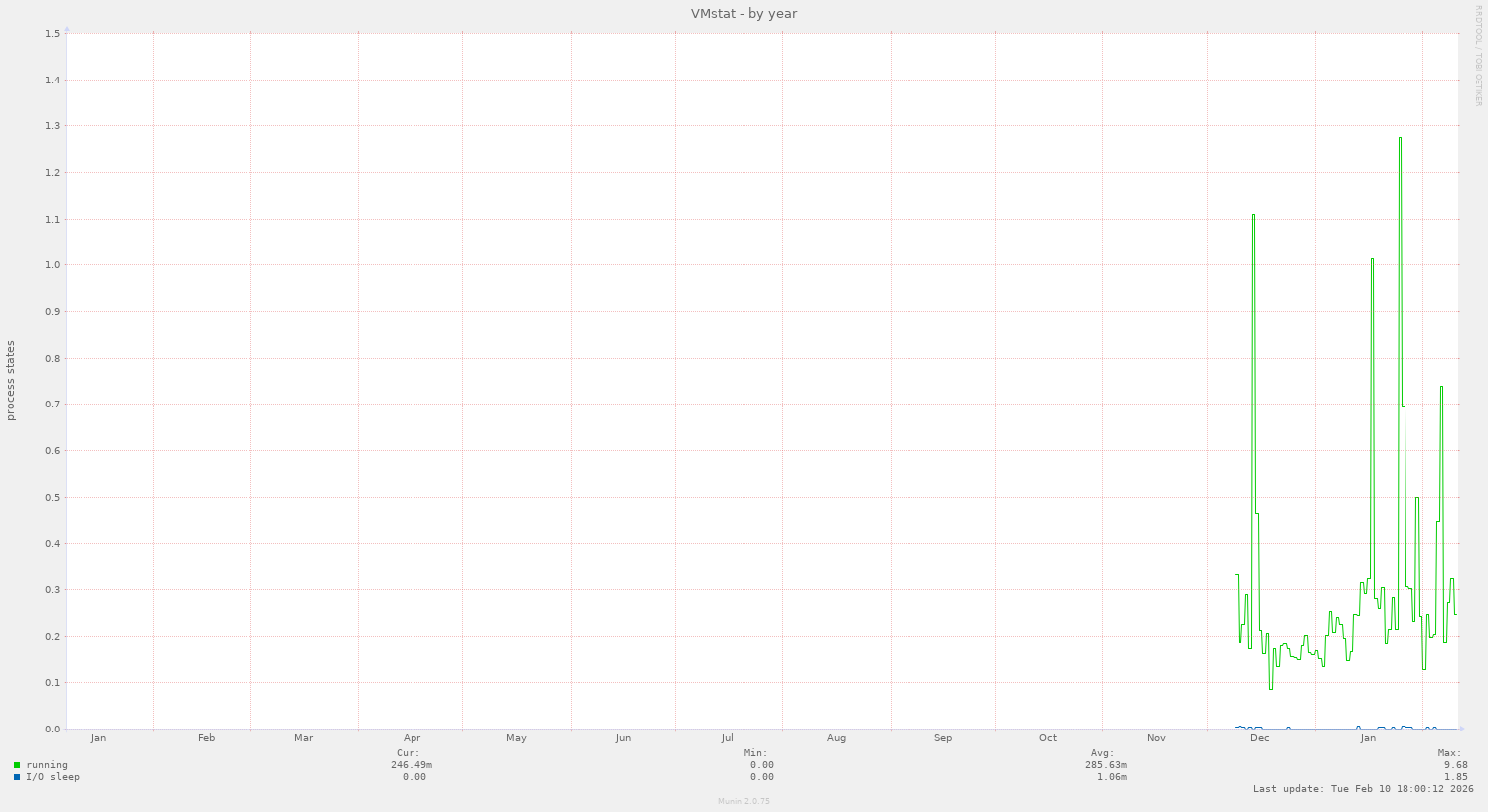The height and width of the screenshot is (812, 1488).
Task: Select the 'I/O sleep' legend label
Action: [x=53, y=777]
